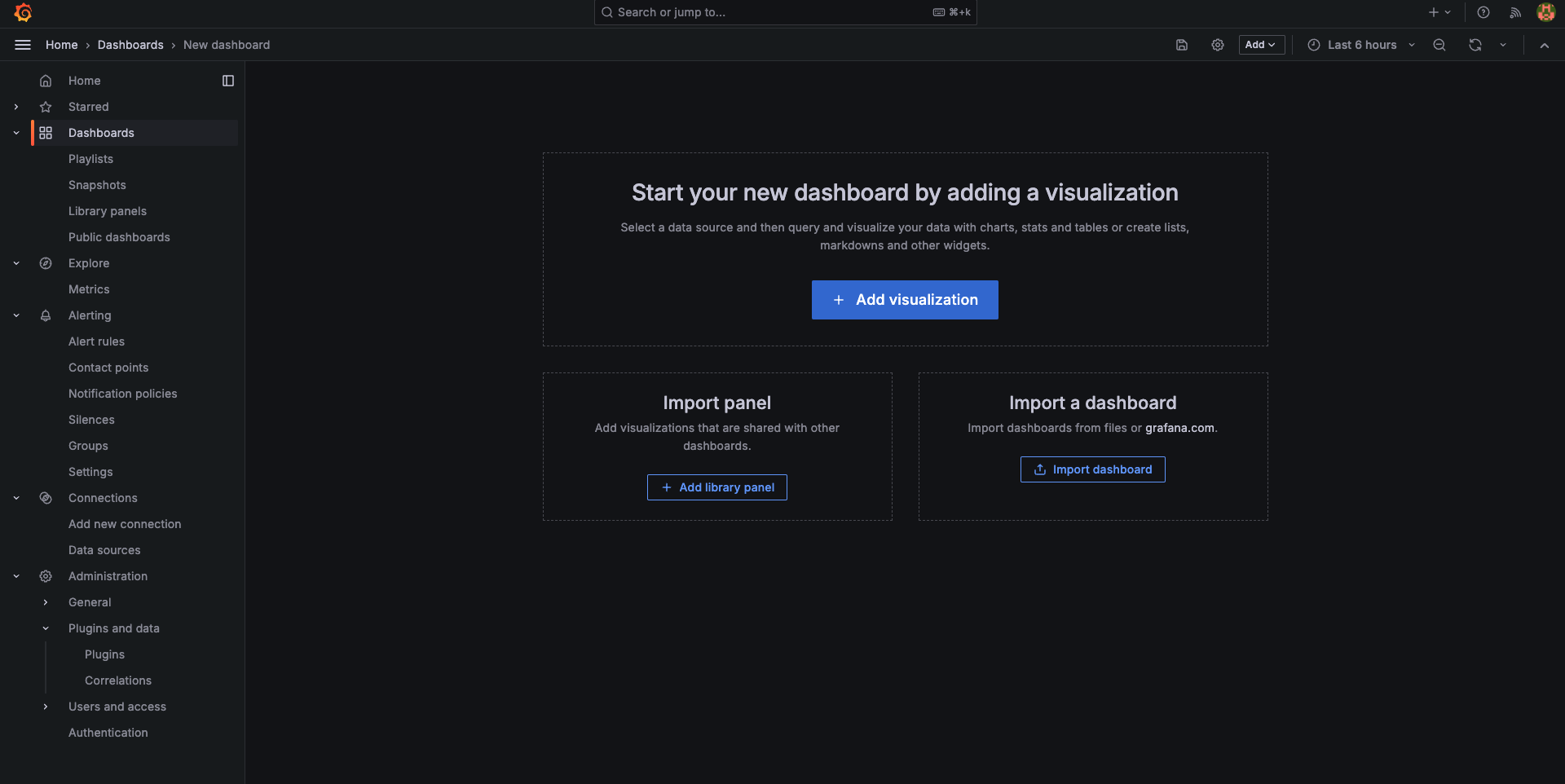The height and width of the screenshot is (784, 1565).
Task: Undock the sidebar menu panel icon
Action: [x=228, y=81]
